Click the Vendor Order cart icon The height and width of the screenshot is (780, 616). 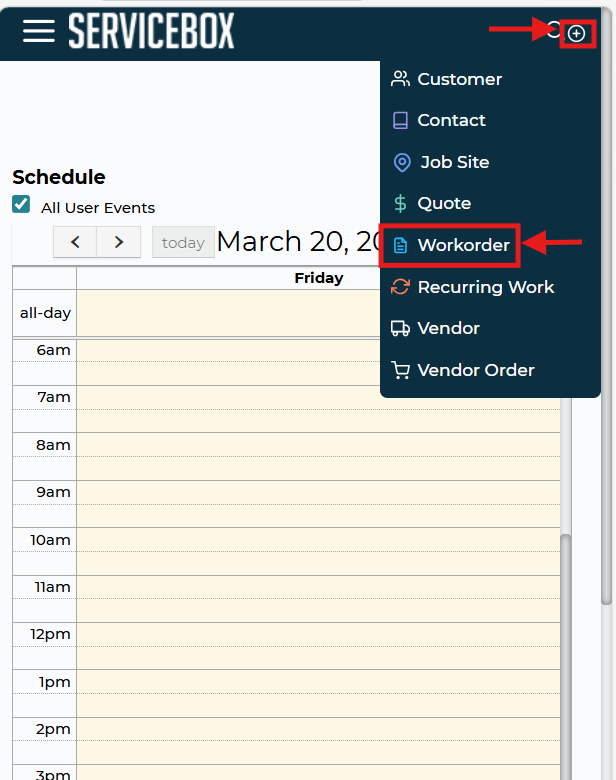(401, 370)
